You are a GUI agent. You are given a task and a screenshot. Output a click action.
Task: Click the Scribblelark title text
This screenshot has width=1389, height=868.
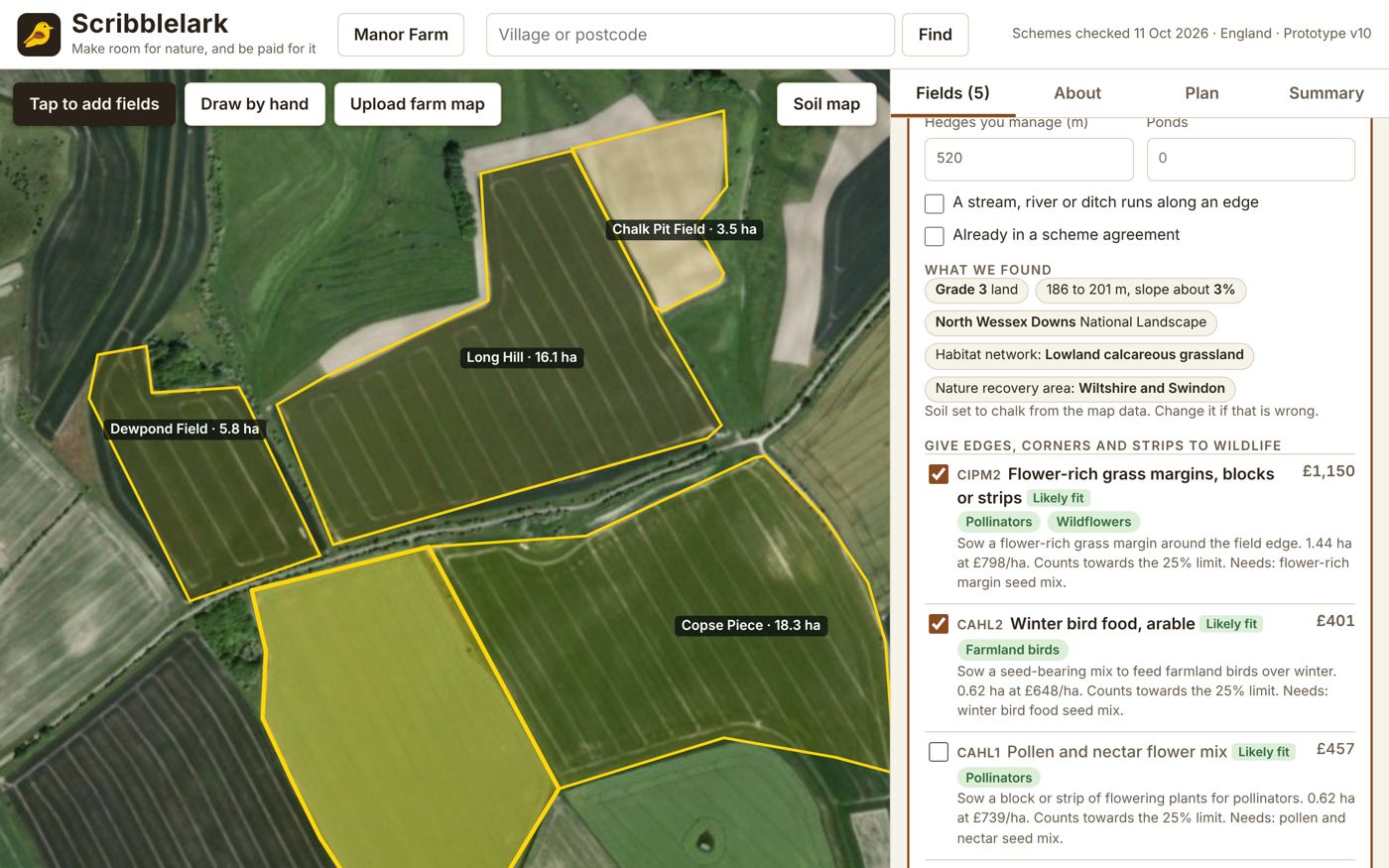[x=150, y=24]
